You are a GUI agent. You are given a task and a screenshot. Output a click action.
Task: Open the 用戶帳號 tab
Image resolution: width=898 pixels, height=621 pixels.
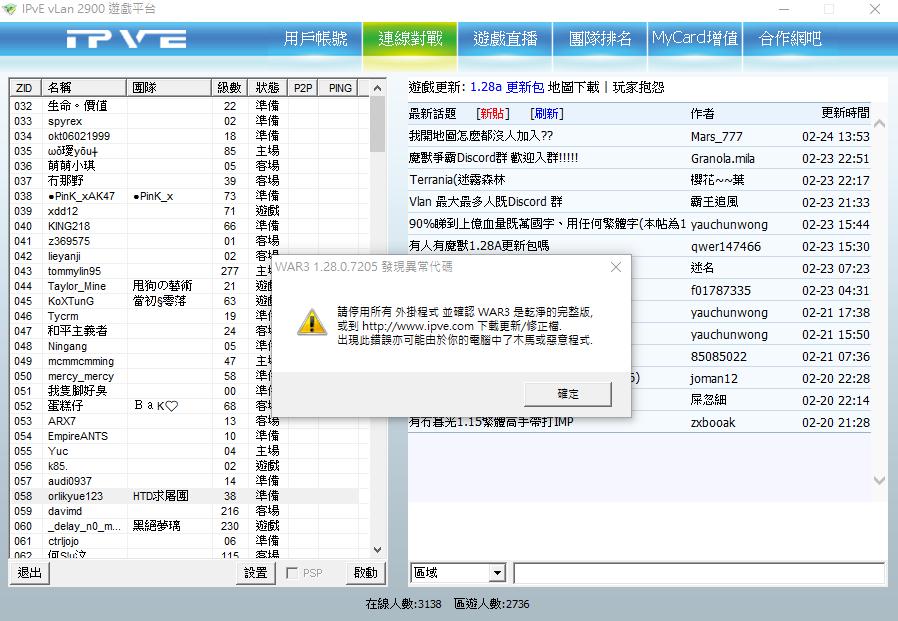pos(315,38)
